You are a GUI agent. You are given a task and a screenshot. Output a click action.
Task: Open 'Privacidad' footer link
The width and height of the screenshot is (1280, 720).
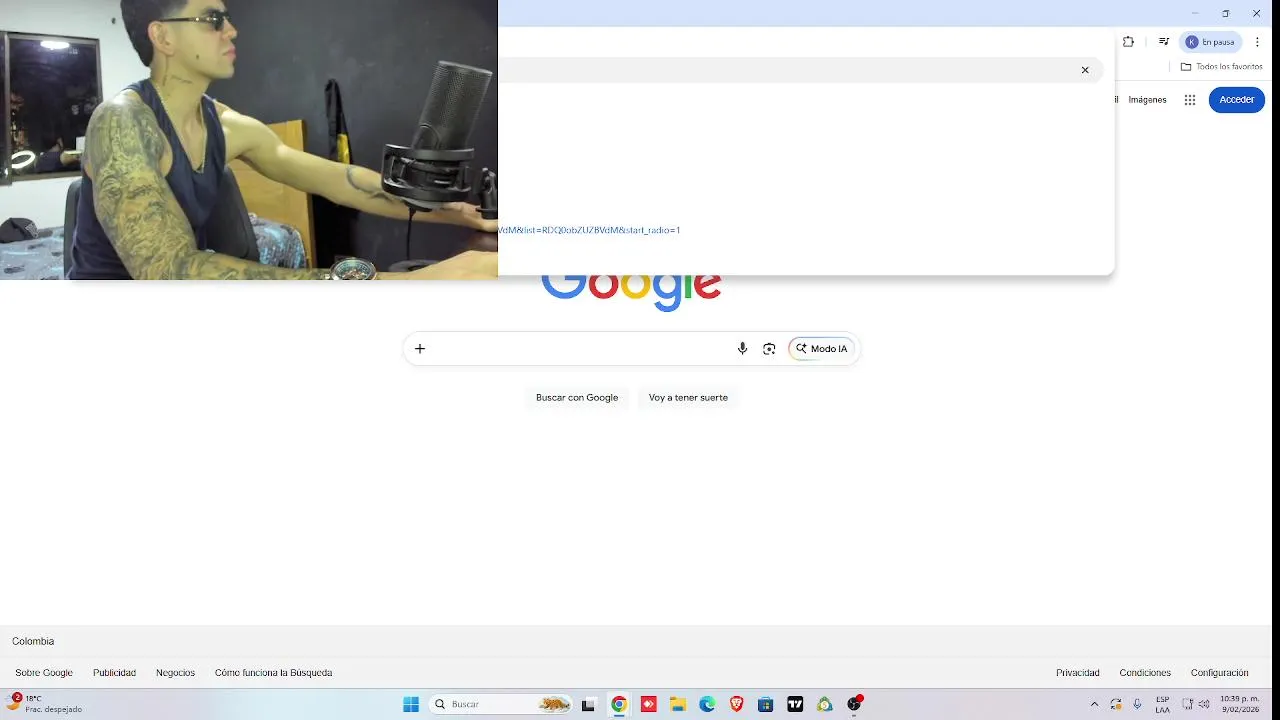[x=1078, y=673]
